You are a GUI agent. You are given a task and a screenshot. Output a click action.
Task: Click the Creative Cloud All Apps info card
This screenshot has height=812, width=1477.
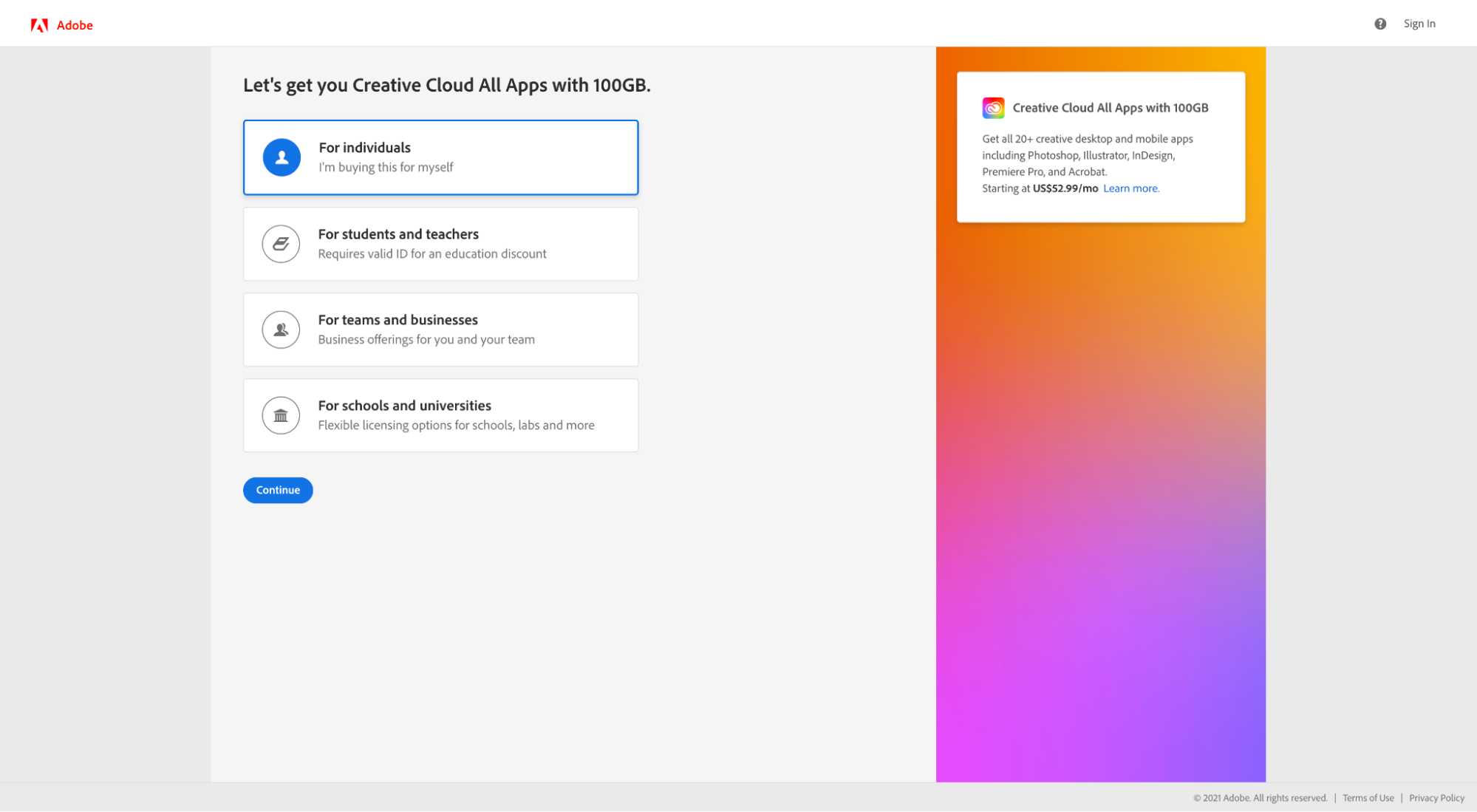(x=1100, y=146)
